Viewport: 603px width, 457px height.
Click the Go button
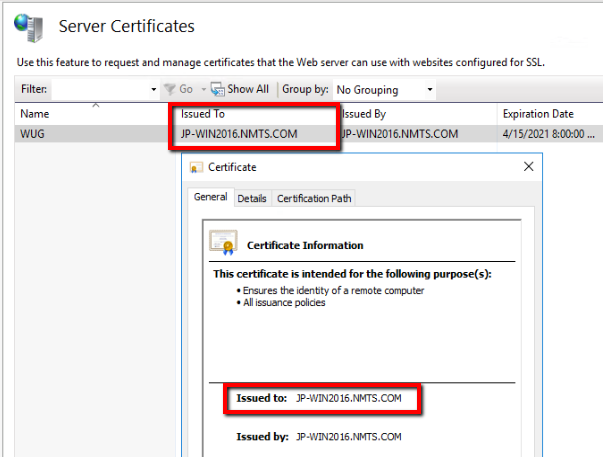pyautogui.click(x=178, y=90)
